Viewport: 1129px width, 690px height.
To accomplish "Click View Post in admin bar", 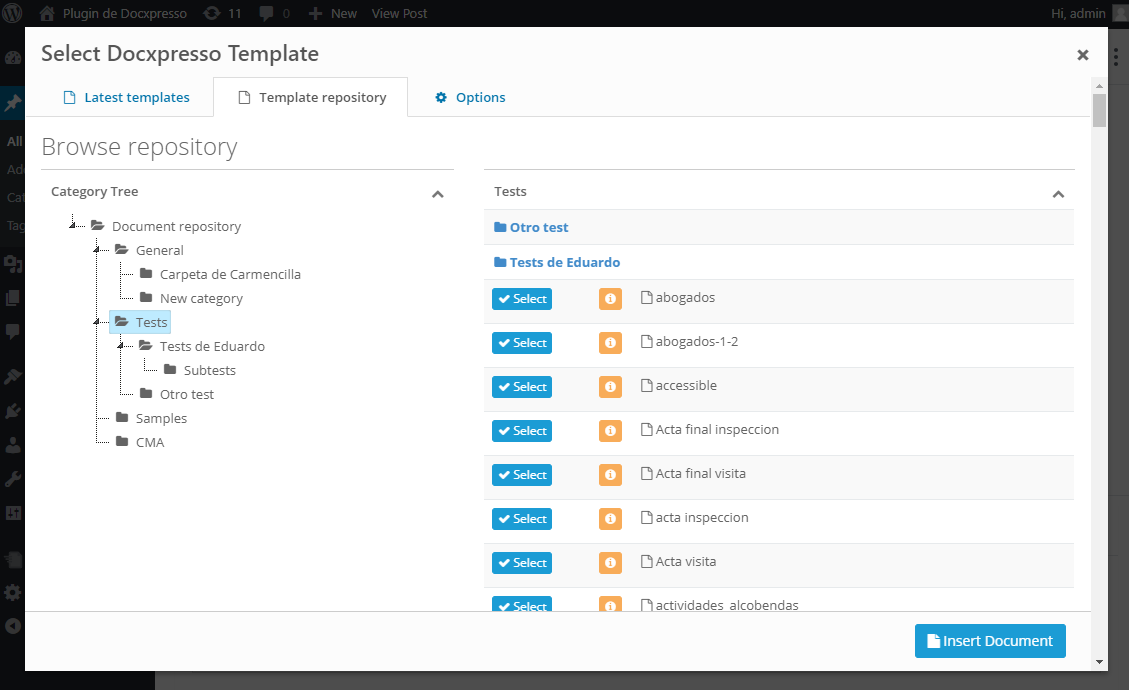I will click(399, 13).
